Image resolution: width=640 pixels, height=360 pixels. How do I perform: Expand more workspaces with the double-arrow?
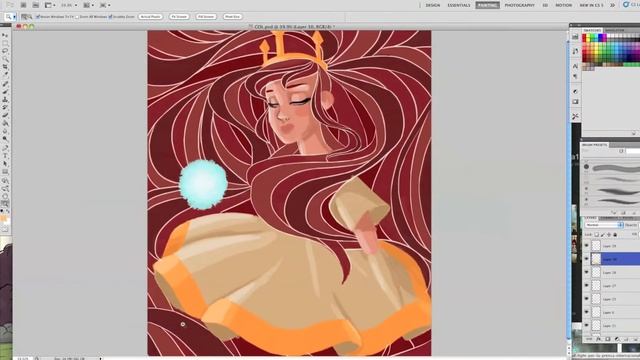point(612,5)
